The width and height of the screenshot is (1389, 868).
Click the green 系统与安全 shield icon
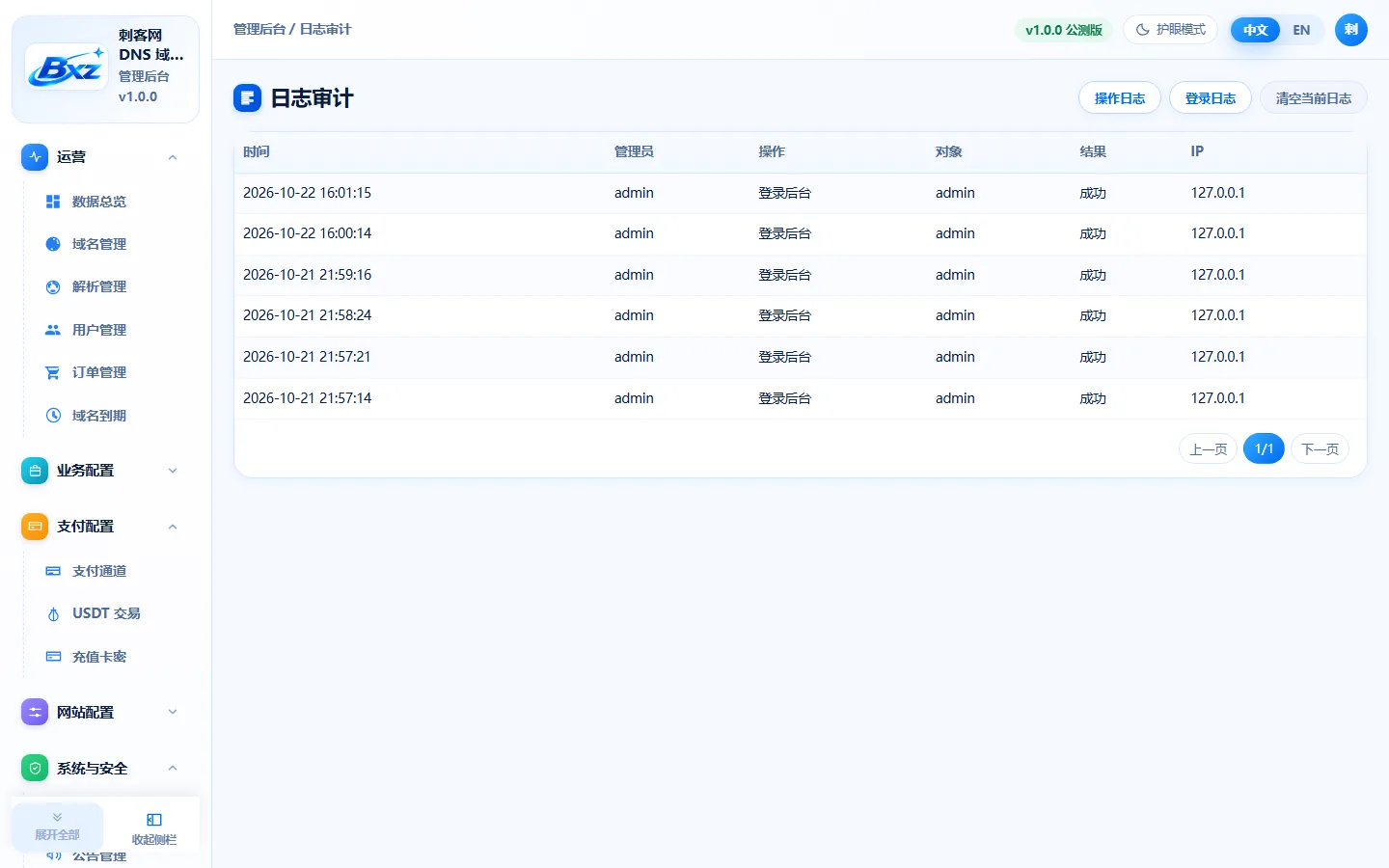point(35,769)
